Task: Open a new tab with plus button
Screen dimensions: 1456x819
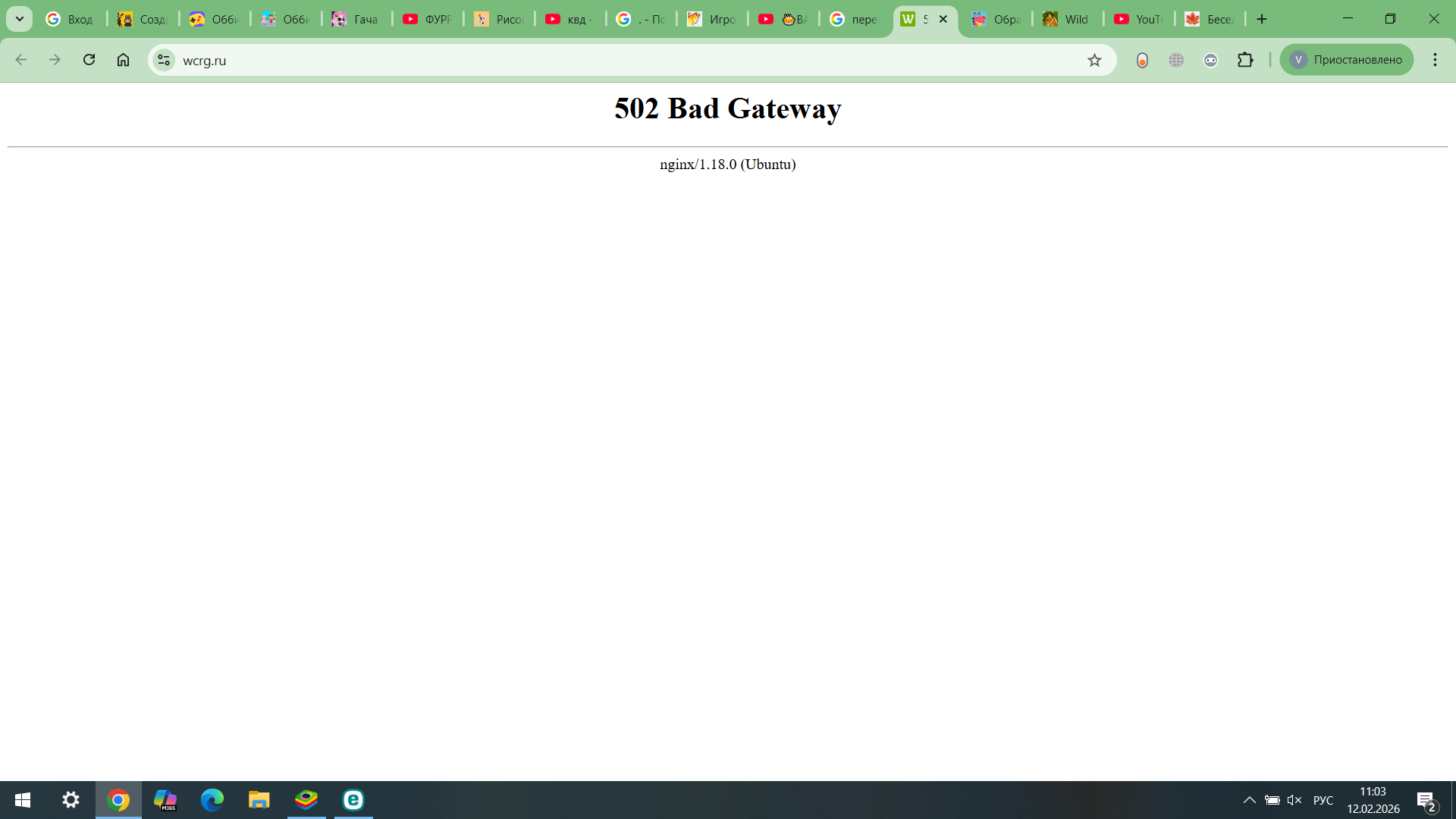Action: (x=1261, y=19)
